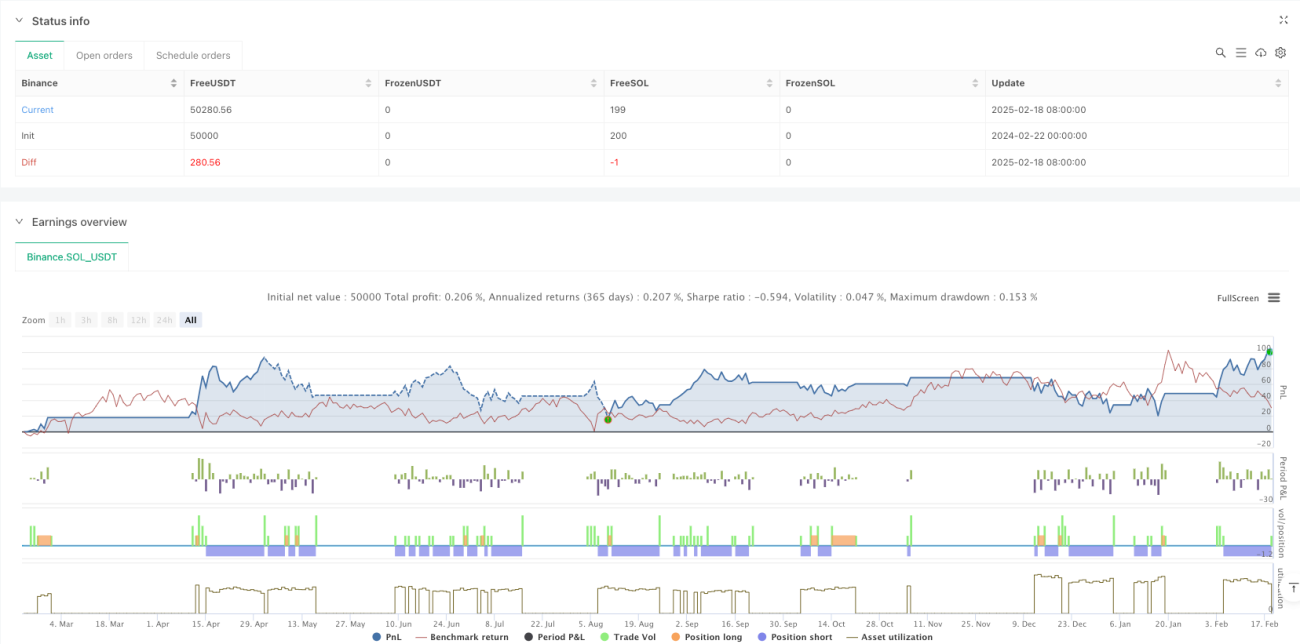Sort by Binance column sort arrows
Image resolution: width=1300 pixels, height=644 pixels.
(x=174, y=83)
